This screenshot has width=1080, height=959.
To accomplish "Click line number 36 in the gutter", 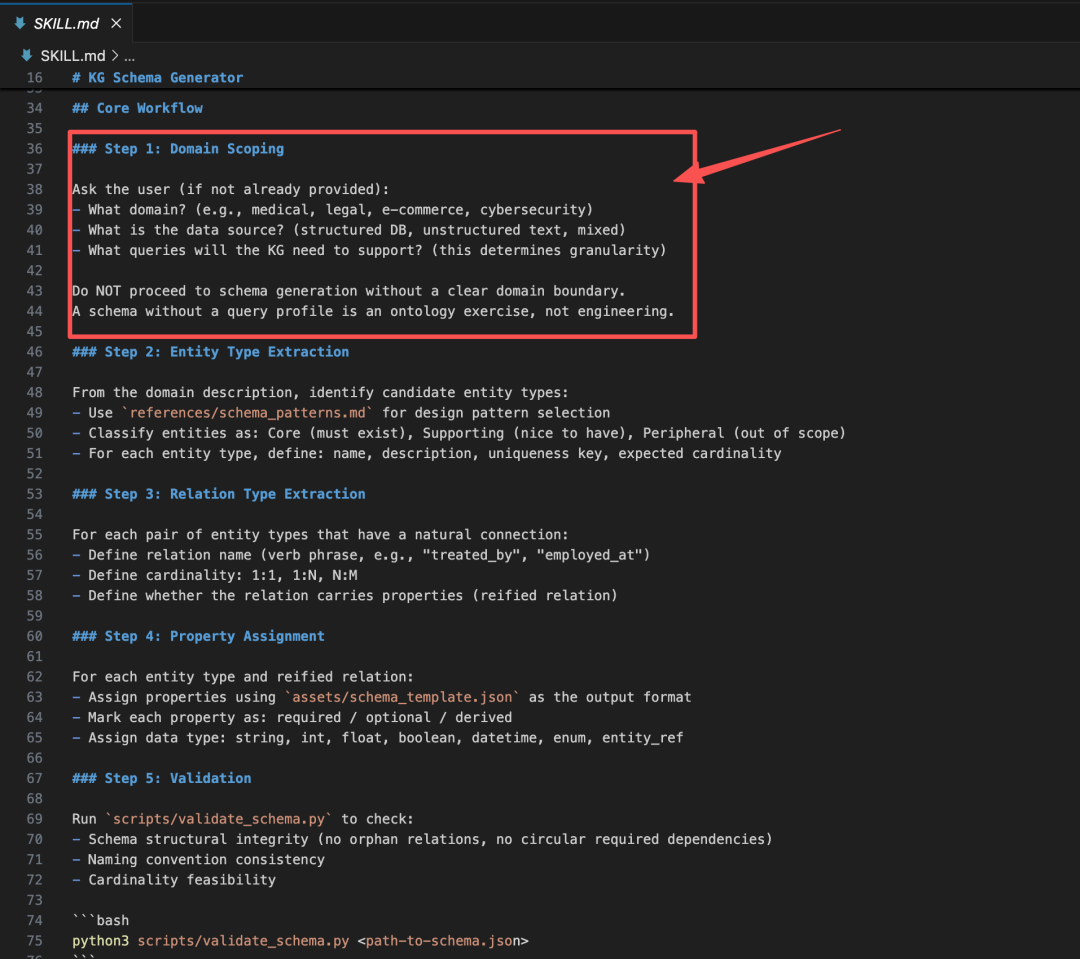I will tap(34, 149).
